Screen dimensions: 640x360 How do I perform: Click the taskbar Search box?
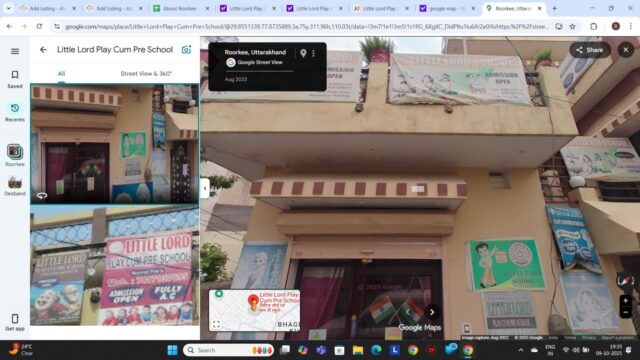pyautogui.click(x=229, y=350)
